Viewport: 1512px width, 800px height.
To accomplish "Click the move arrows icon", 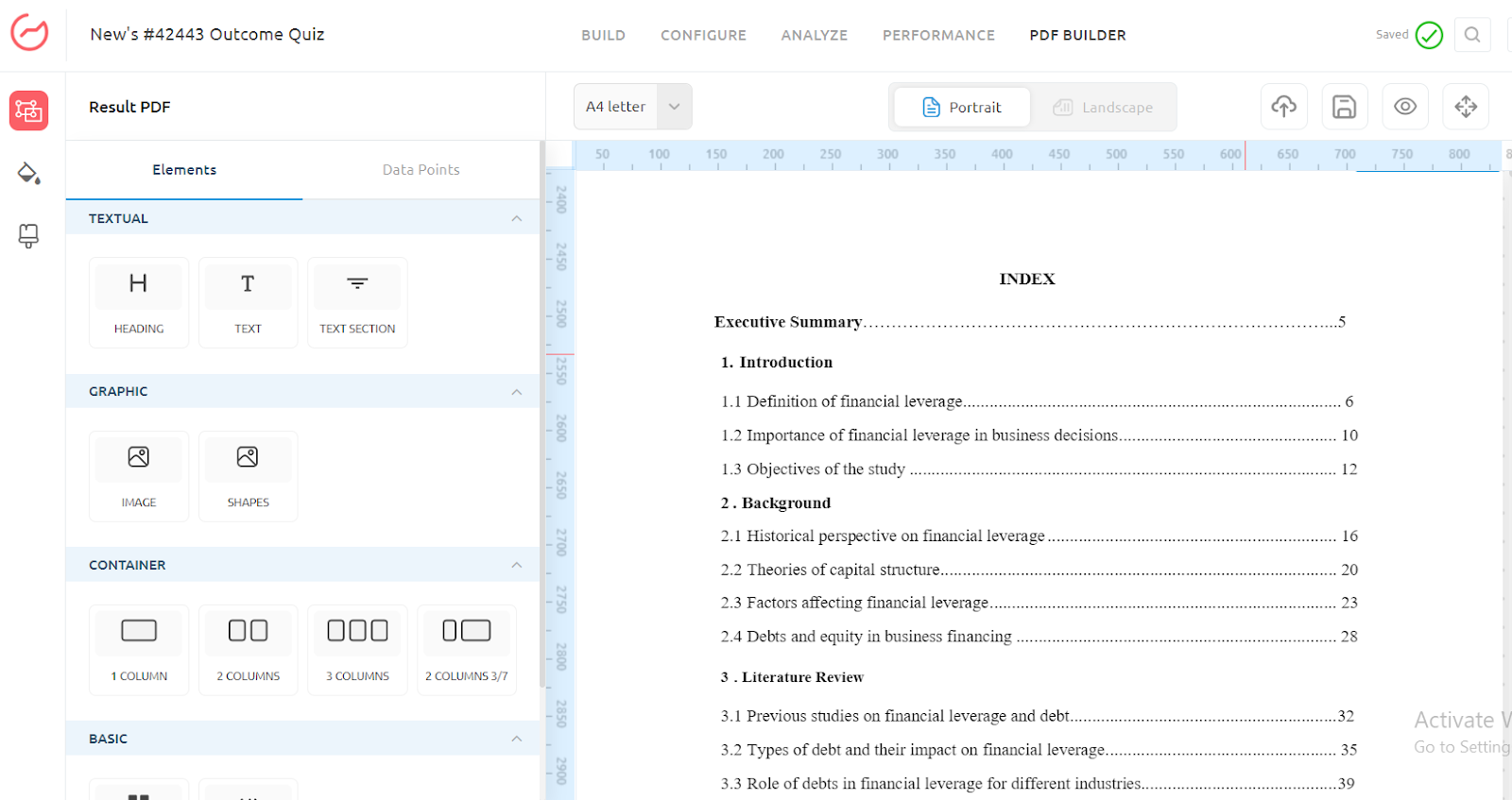I will pyautogui.click(x=1466, y=107).
